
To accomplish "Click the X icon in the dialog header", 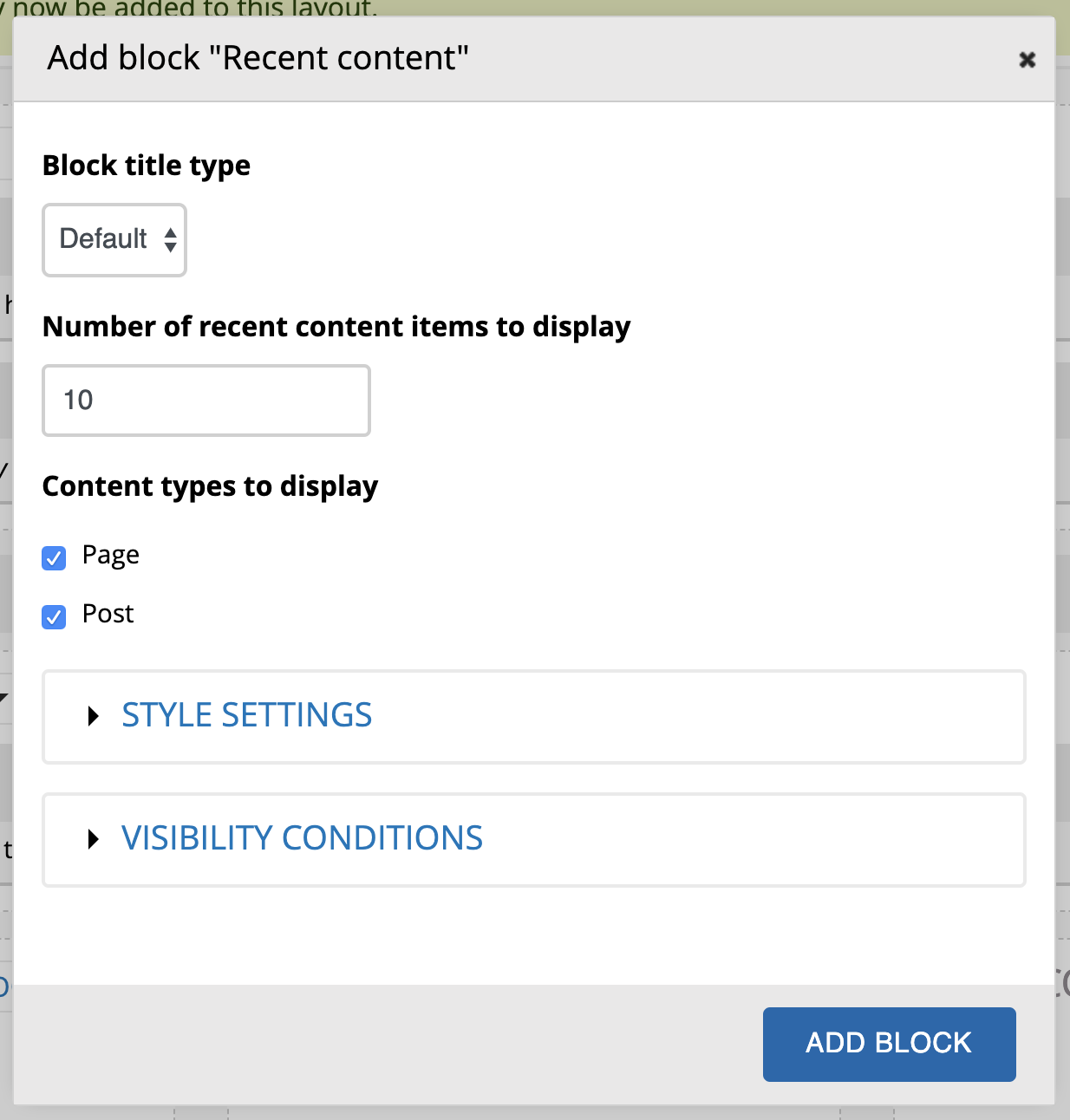I will pos(1027,60).
